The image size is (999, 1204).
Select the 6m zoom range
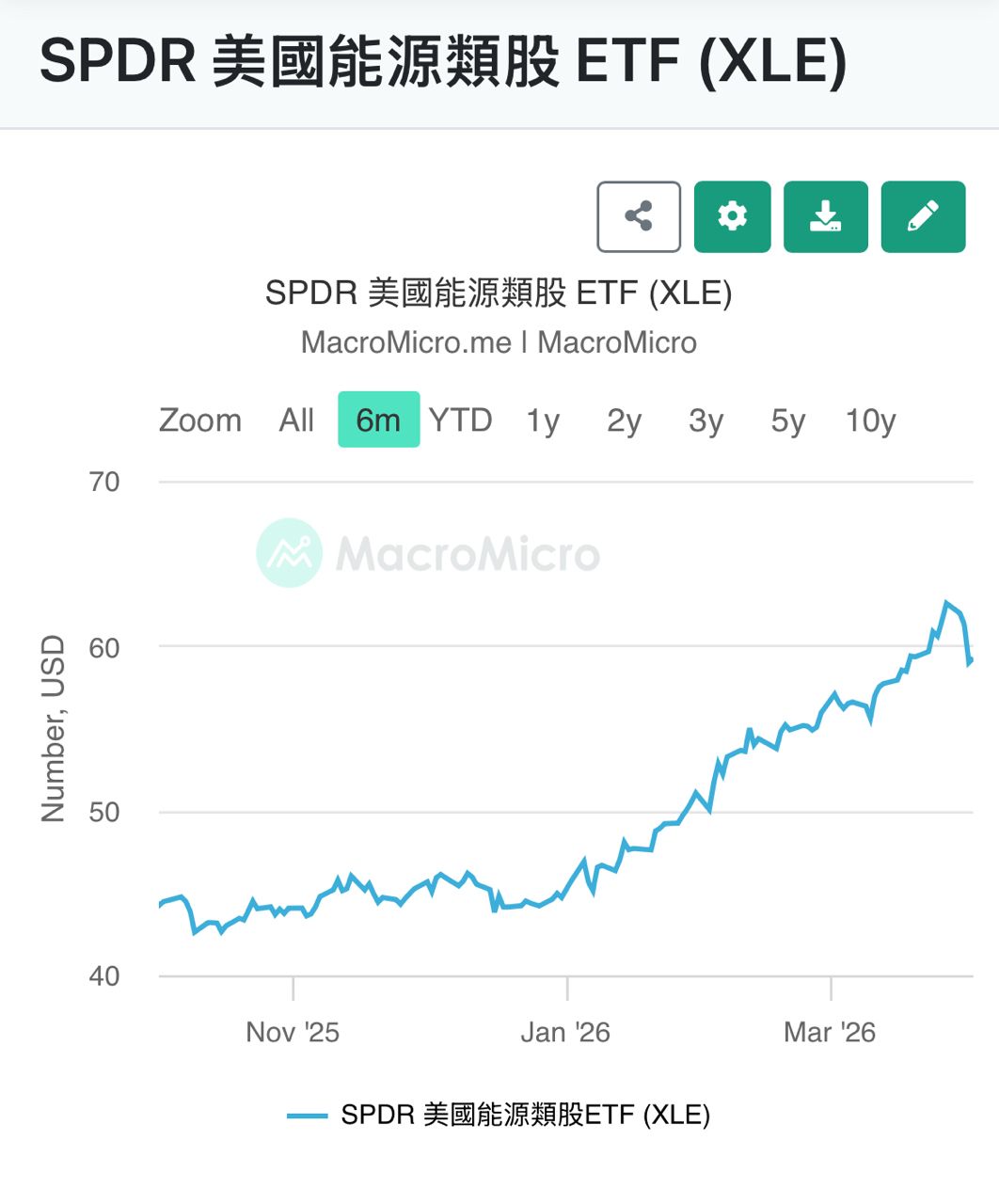378,420
